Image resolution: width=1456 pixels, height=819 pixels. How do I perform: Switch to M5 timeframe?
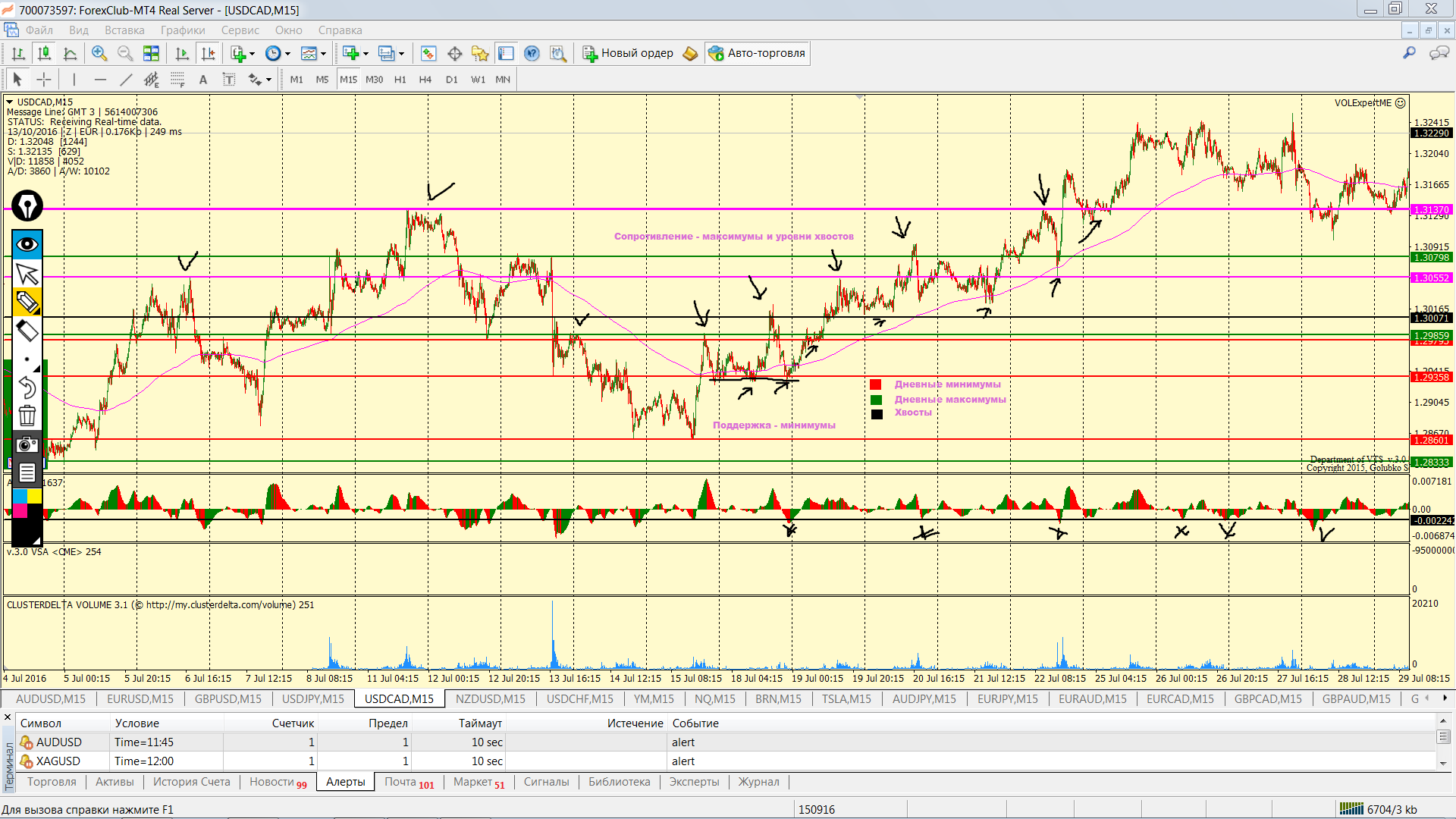point(322,79)
